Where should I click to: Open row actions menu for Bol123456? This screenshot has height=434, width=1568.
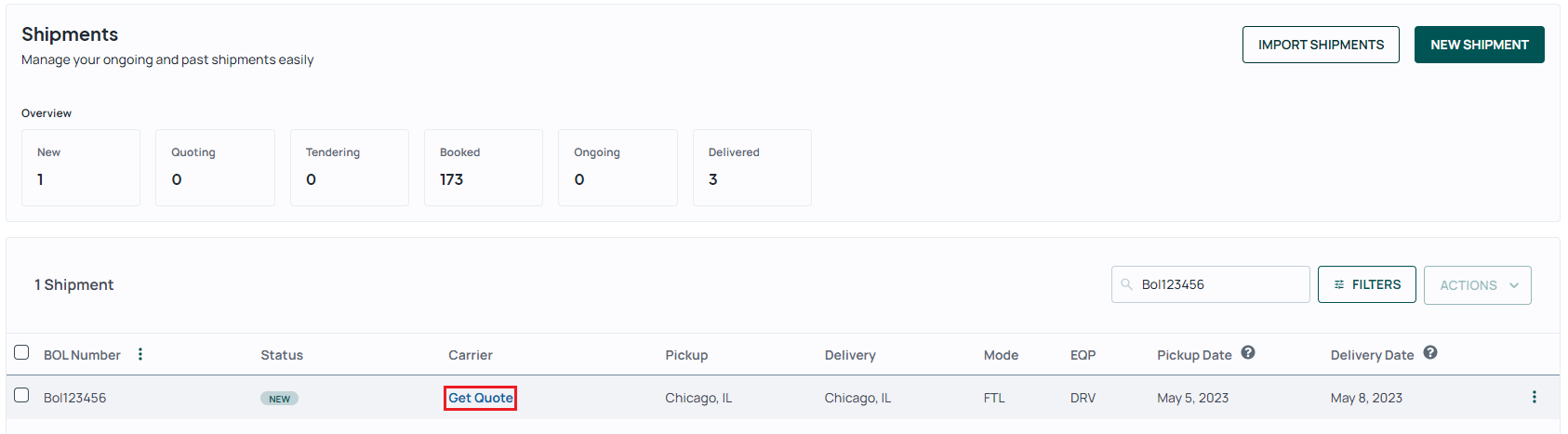1534,397
